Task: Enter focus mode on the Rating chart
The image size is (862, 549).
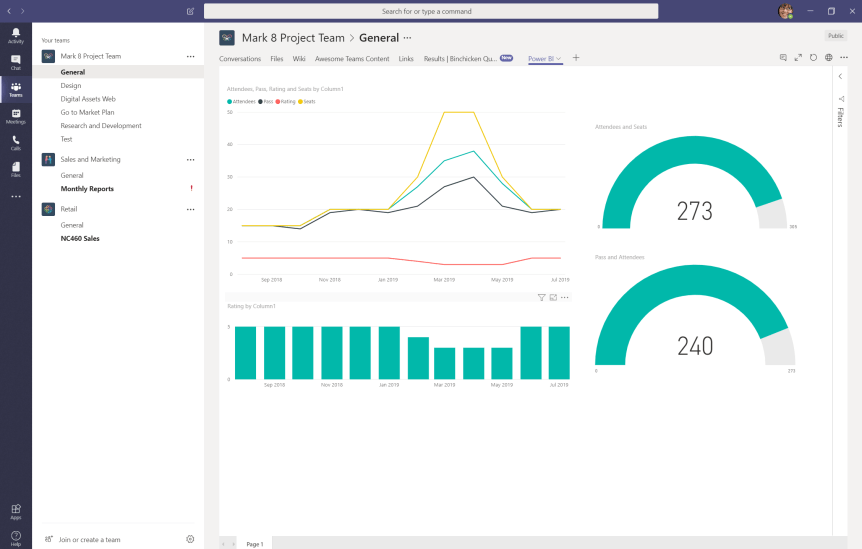Action: pyautogui.click(x=553, y=297)
